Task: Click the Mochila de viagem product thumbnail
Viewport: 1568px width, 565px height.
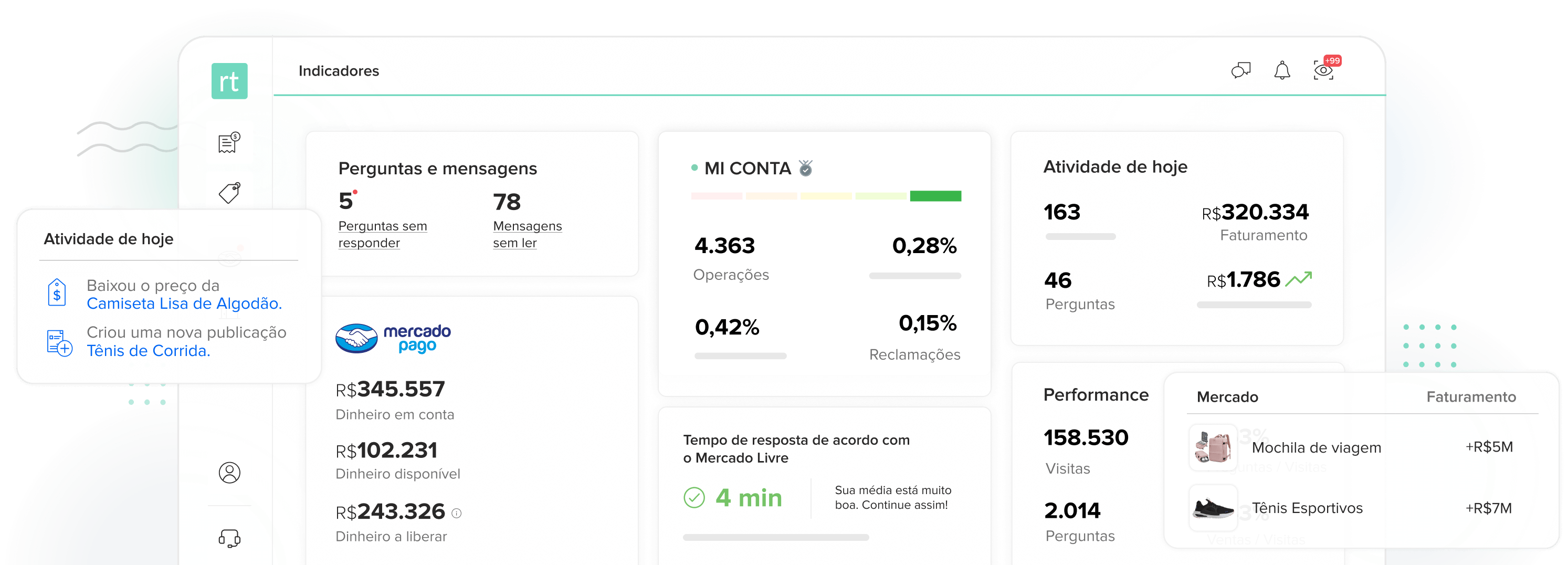Action: [1213, 447]
